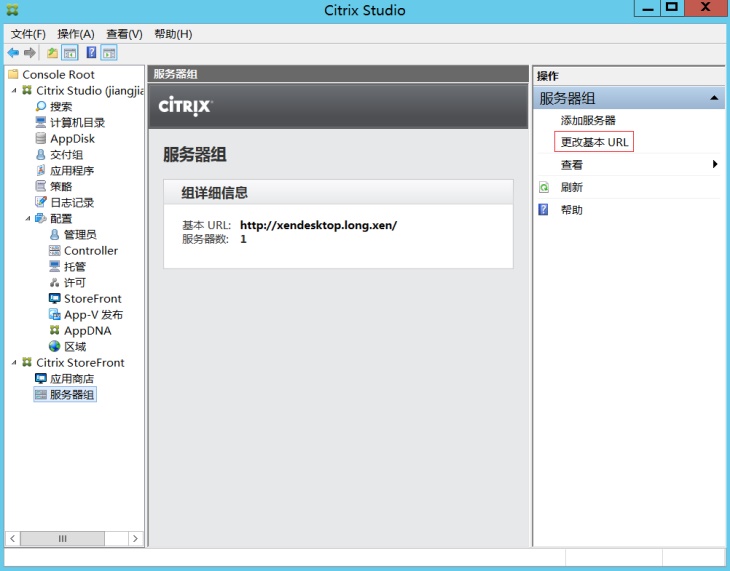Click the Citrix Studio title bar app icon
Image resolution: width=730 pixels, height=571 pixels.
click(x=13, y=9)
